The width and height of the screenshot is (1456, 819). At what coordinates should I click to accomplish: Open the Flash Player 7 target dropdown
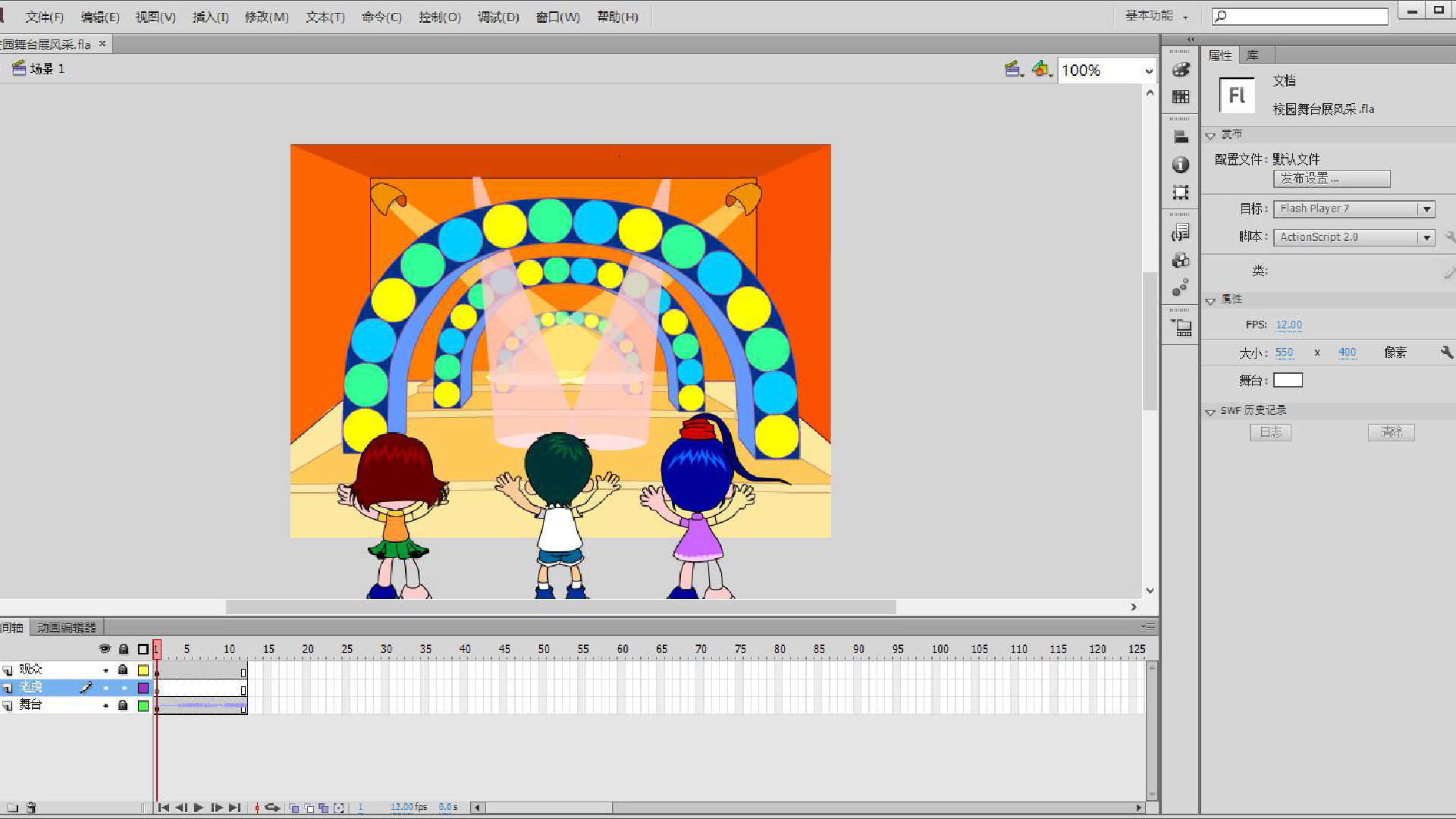click(x=1354, y=209)
